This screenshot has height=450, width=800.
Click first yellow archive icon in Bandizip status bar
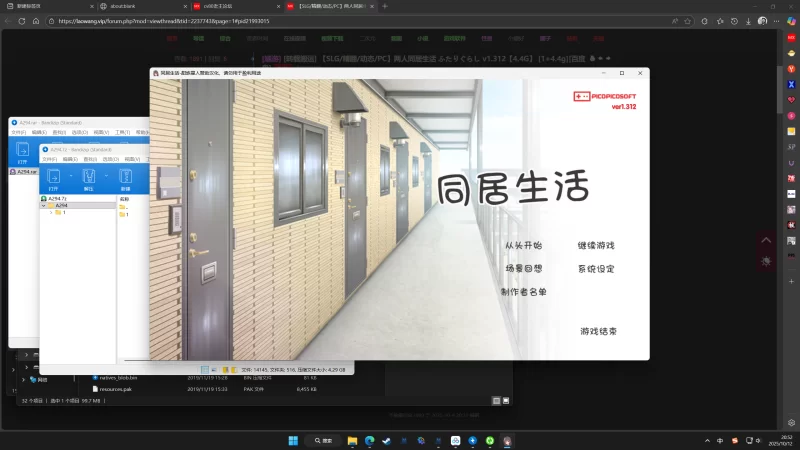point(225,370)
